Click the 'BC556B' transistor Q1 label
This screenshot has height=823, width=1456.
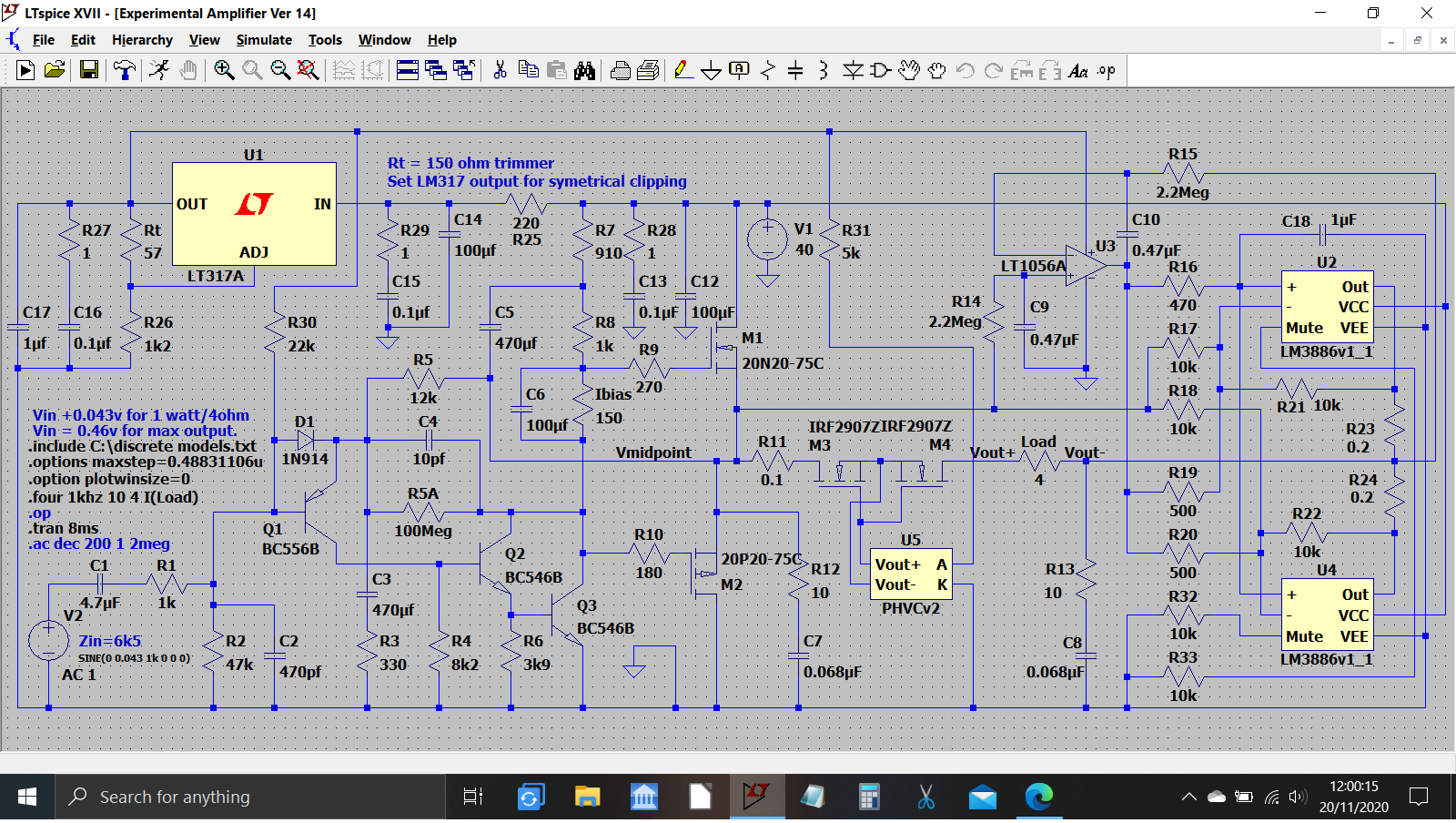pos(290,549)
